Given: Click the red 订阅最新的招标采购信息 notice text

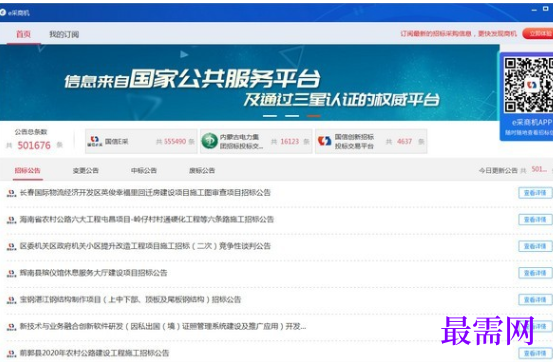Looking at the screenshot, I should 458,34.
